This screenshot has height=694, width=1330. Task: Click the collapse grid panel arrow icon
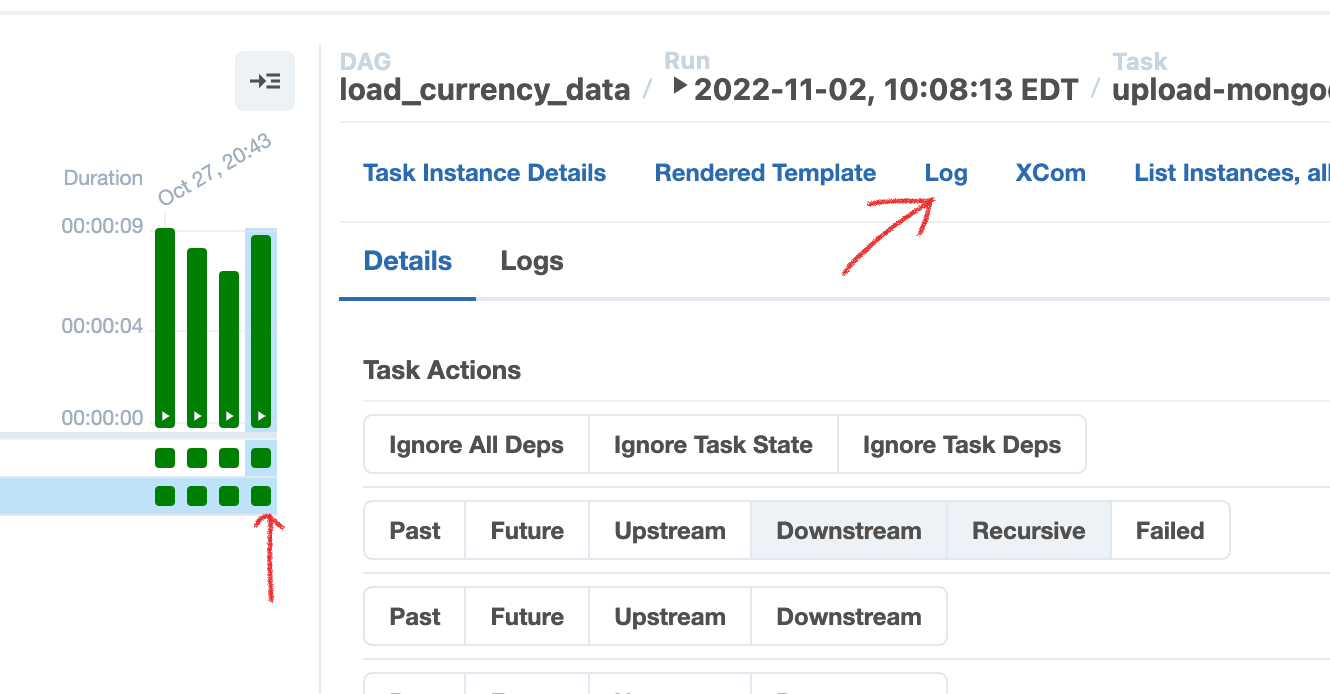coord(265,81)
